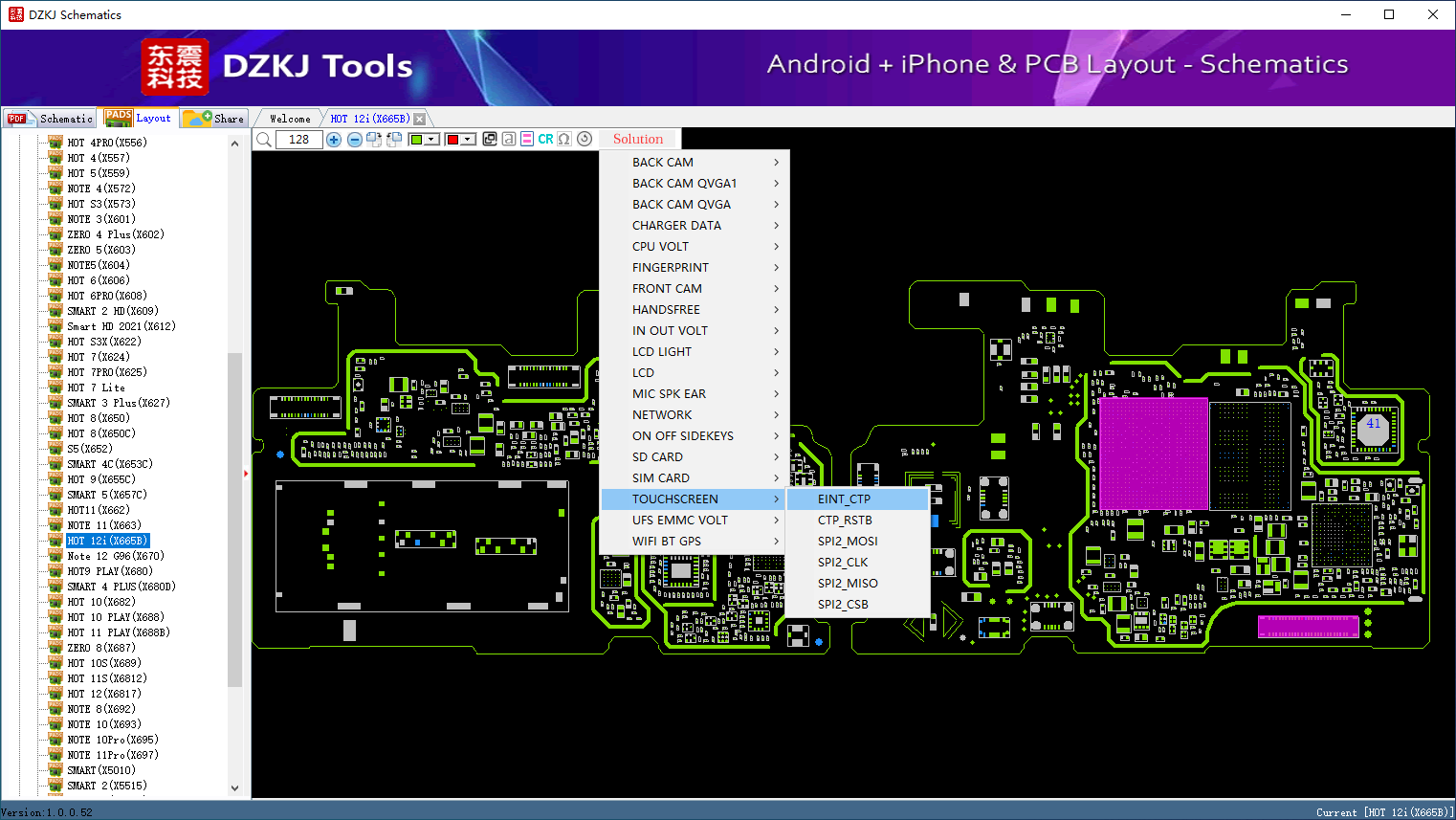Zoom out with the blue minus icon

(355, 140)
